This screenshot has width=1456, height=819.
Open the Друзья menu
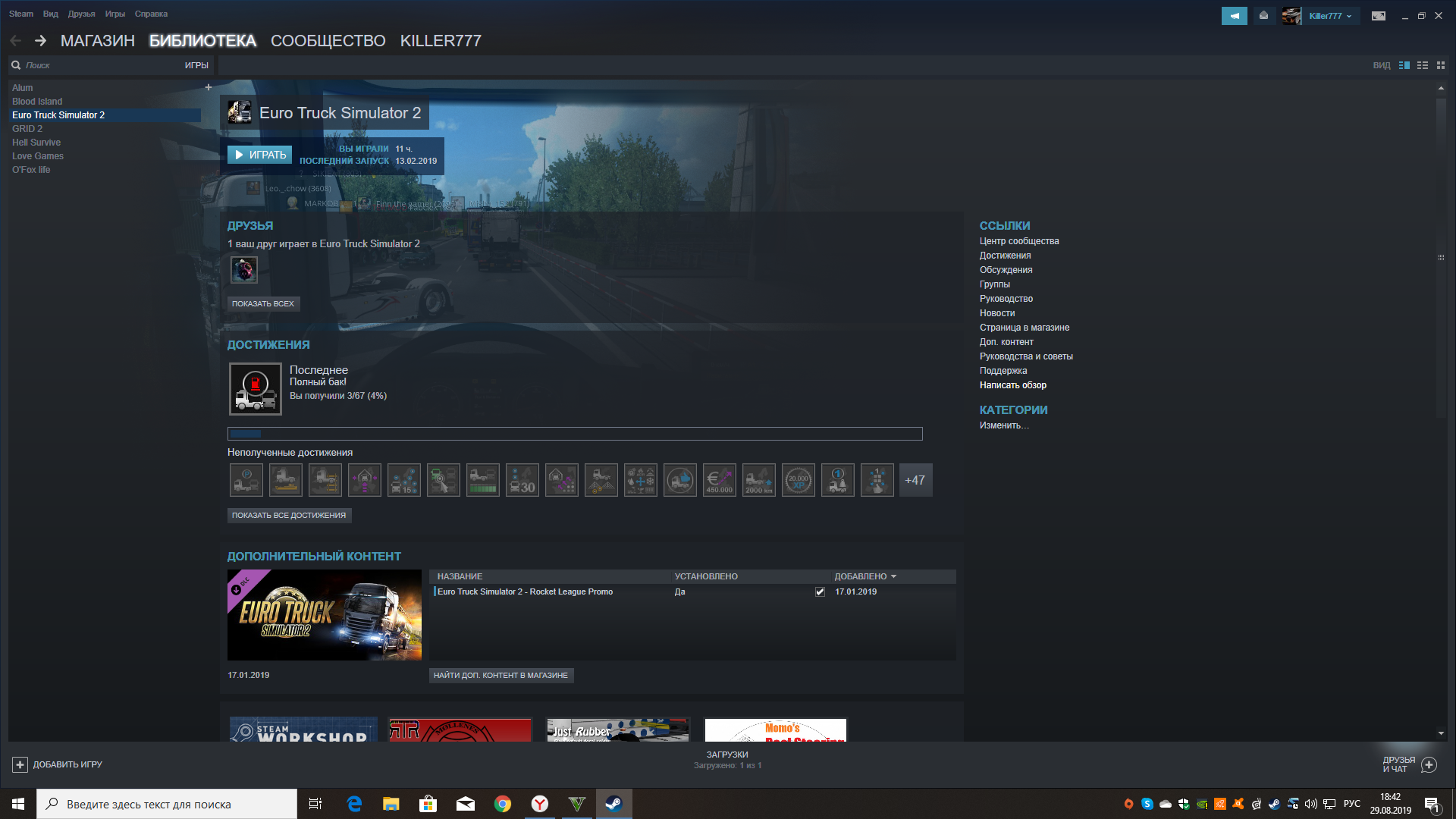(81, 14)
